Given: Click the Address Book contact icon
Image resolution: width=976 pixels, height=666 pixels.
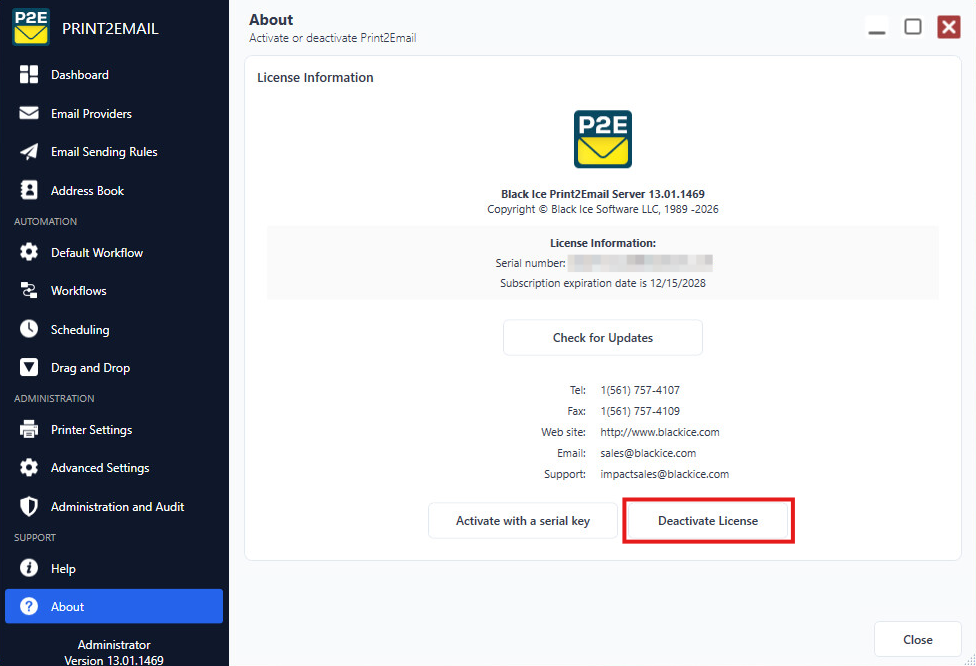Looking at the screenshot, I should (x=29, y=190).
